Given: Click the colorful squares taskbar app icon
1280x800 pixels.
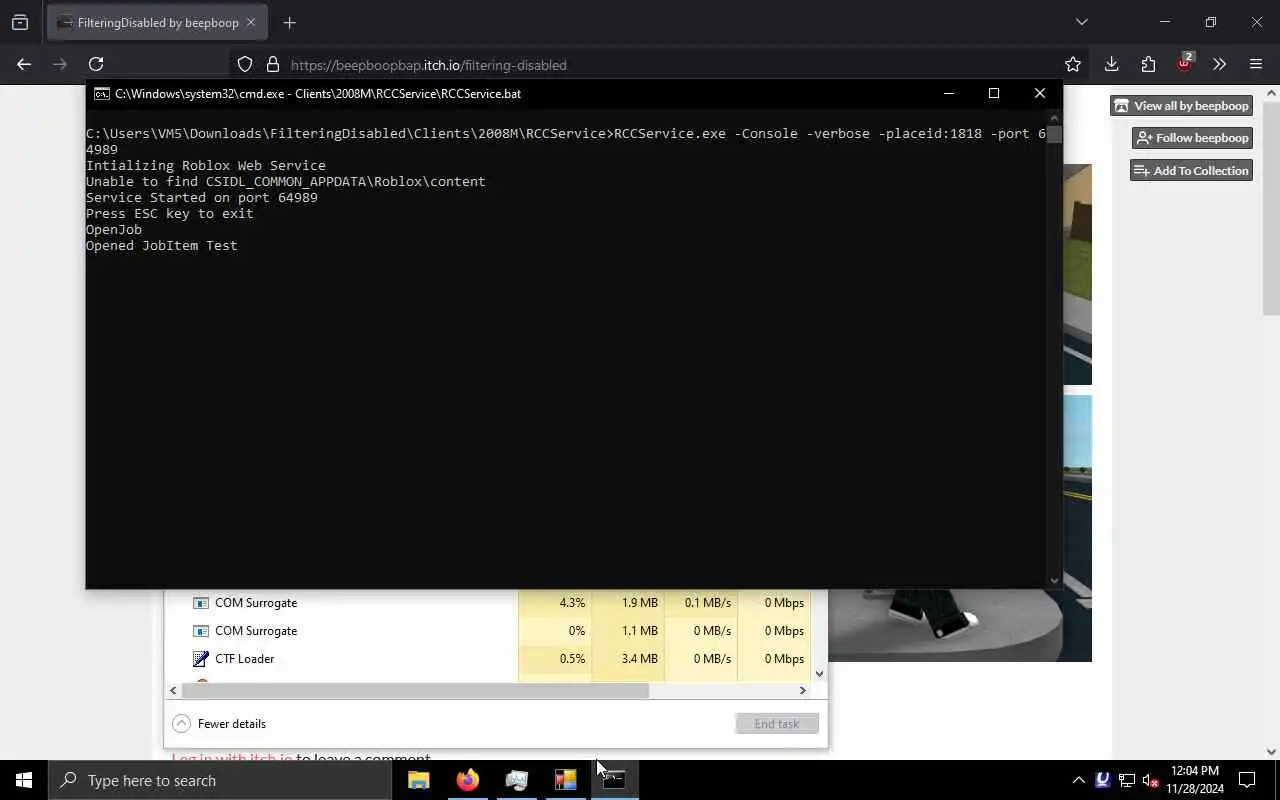Looking at the screenshot, I should tap(566, 780).
